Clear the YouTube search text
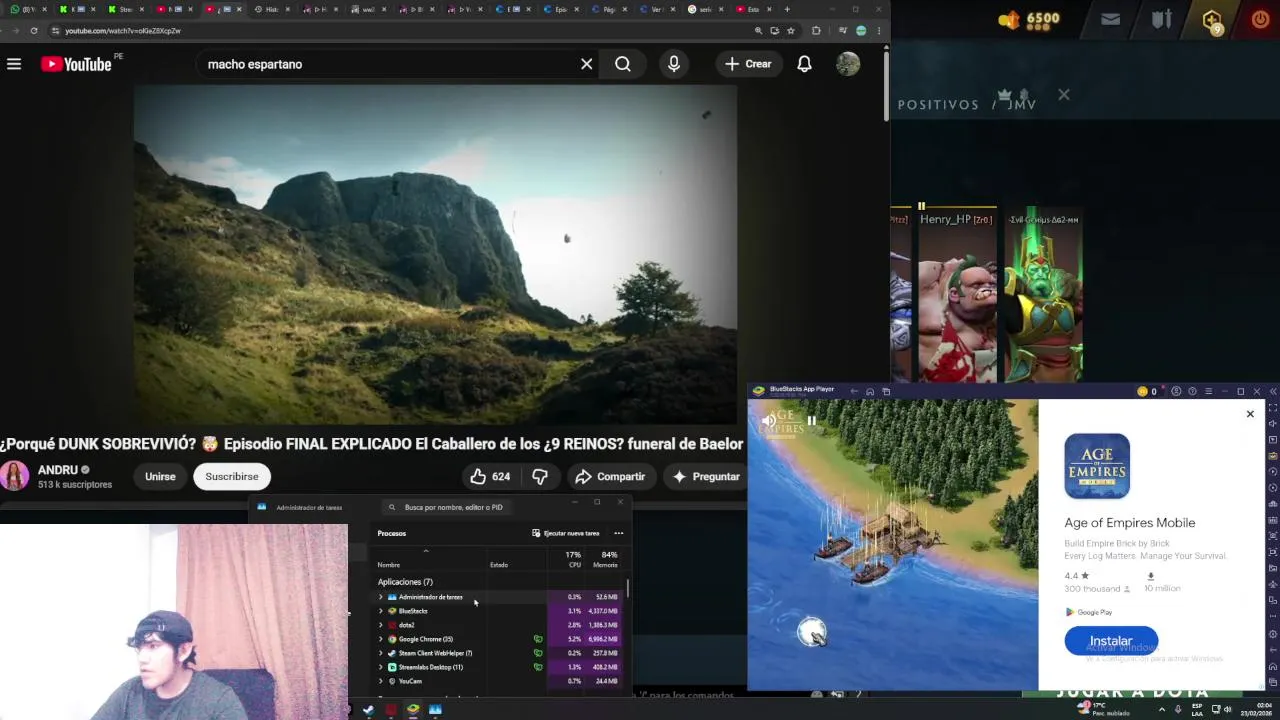The width and height of the screenshot is (1280, 720). pyautogui.click(x=587, y=64)
